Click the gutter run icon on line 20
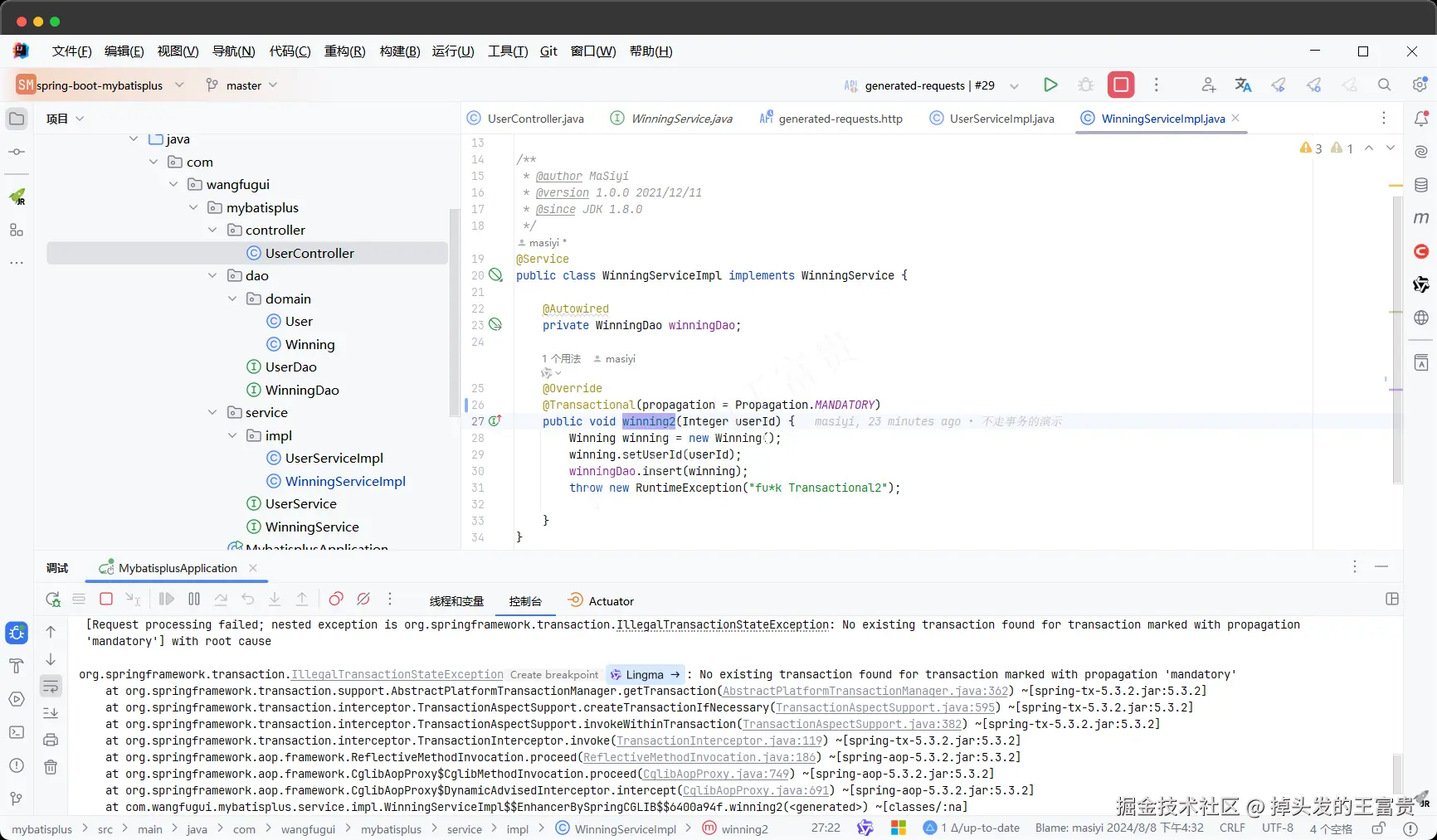The width and height of the screenshot is (1437, 840). 495,275
